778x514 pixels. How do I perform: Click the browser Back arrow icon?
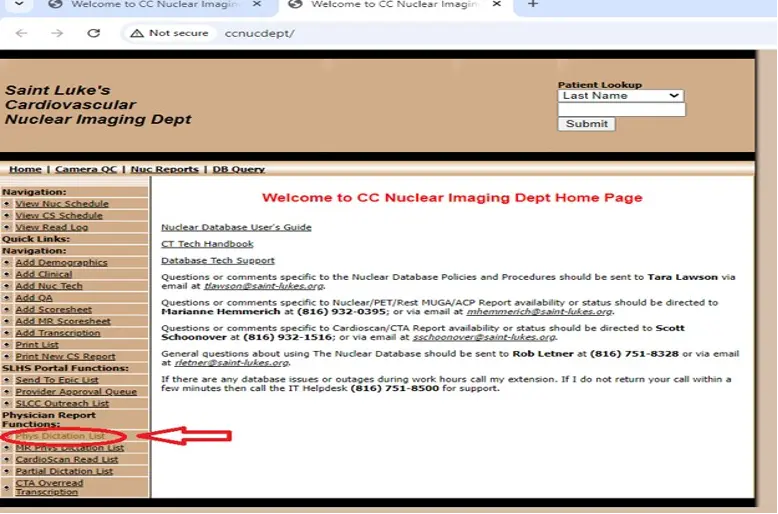click(22, 33)
